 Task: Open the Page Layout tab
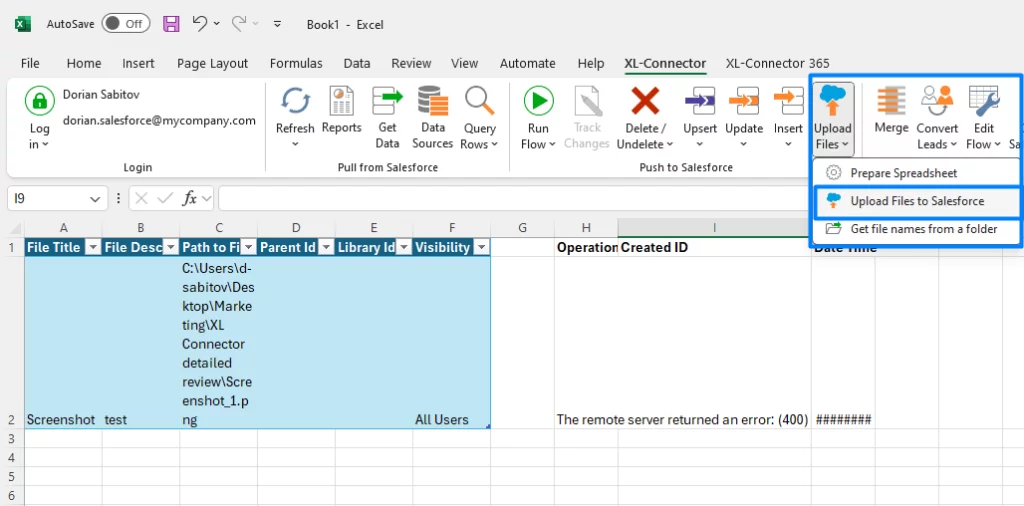(212, 63)
